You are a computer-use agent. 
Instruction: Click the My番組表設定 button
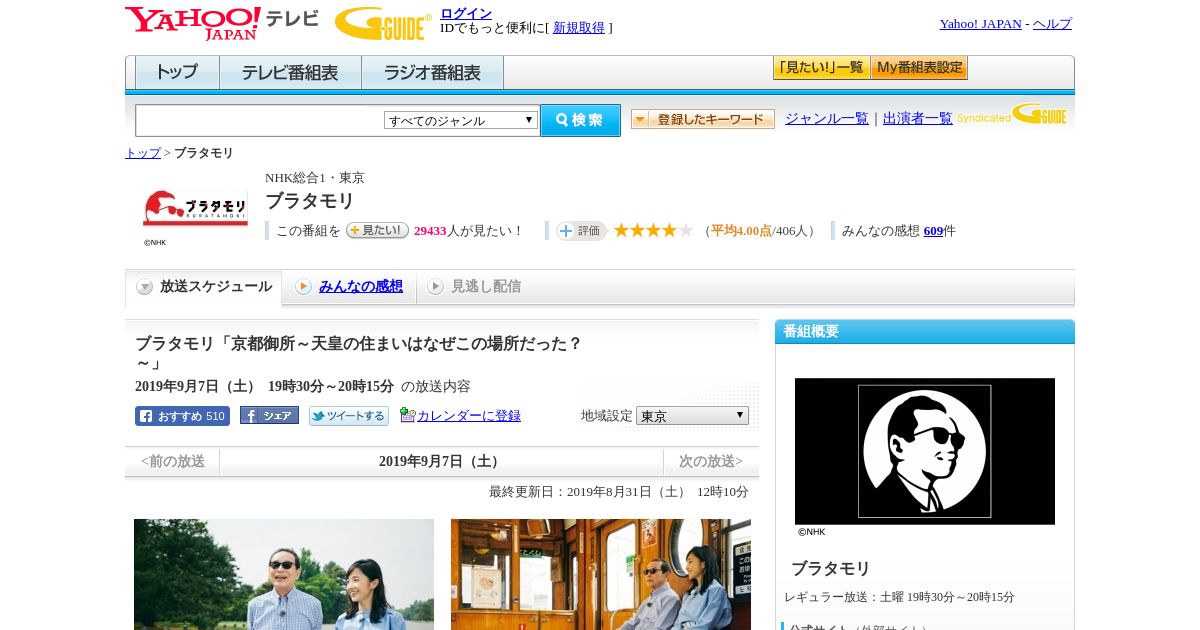919,68
